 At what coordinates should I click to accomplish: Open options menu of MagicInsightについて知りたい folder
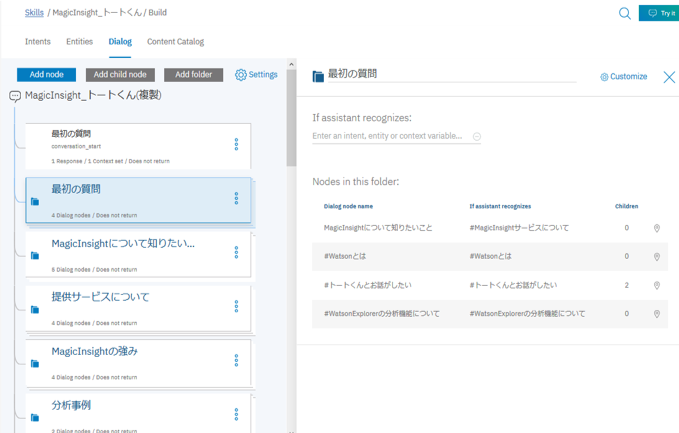pyautogui.click(x=236, y=252)
